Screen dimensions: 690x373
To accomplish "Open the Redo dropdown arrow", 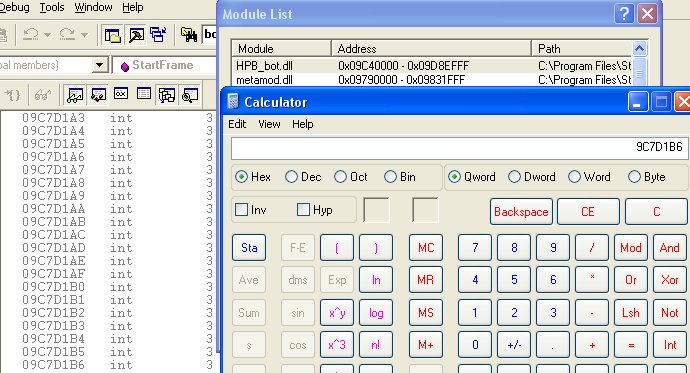I will 84,34.
